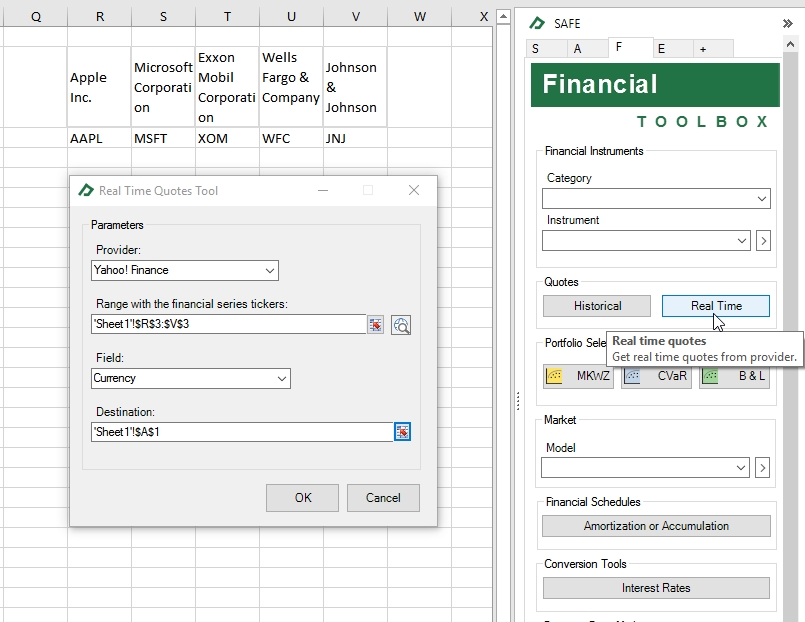
Task: Click the Historical quotes button
Action: pos(597,306)
